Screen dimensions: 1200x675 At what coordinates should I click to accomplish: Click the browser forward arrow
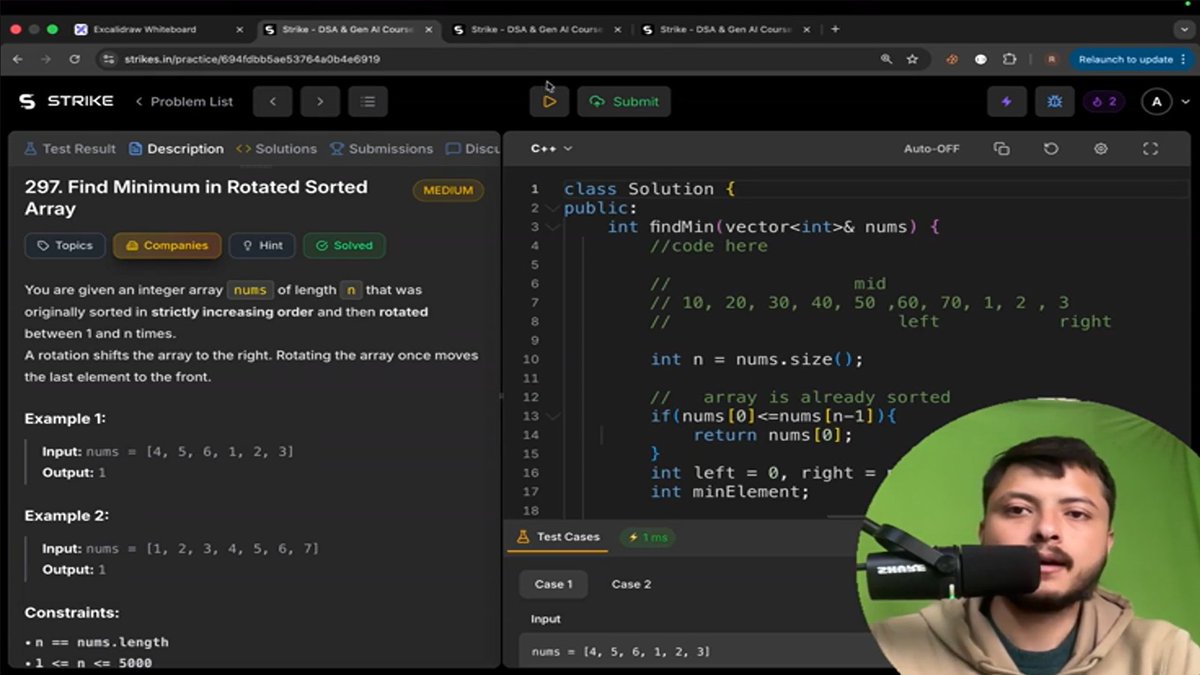click(x=46, y=59)
